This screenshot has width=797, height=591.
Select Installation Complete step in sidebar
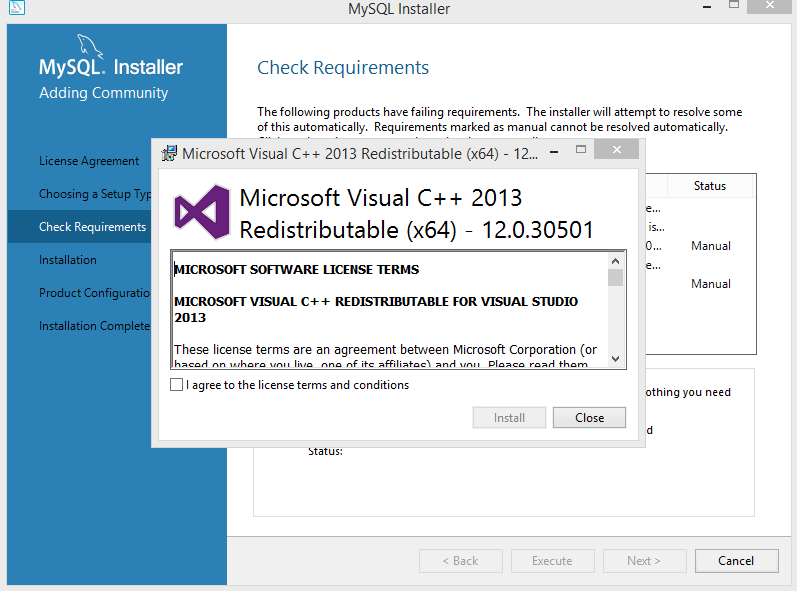click(95, 326)
